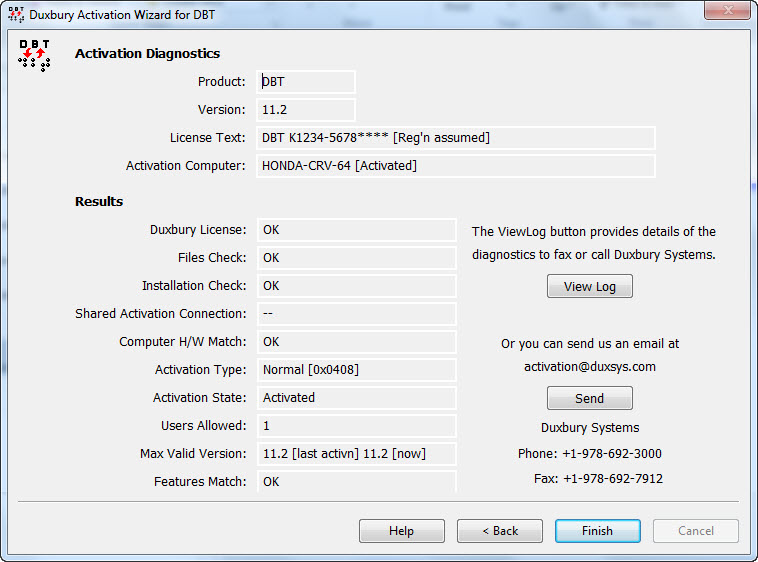
Task: Click the Users Allowed field
Action: (357, 426)
